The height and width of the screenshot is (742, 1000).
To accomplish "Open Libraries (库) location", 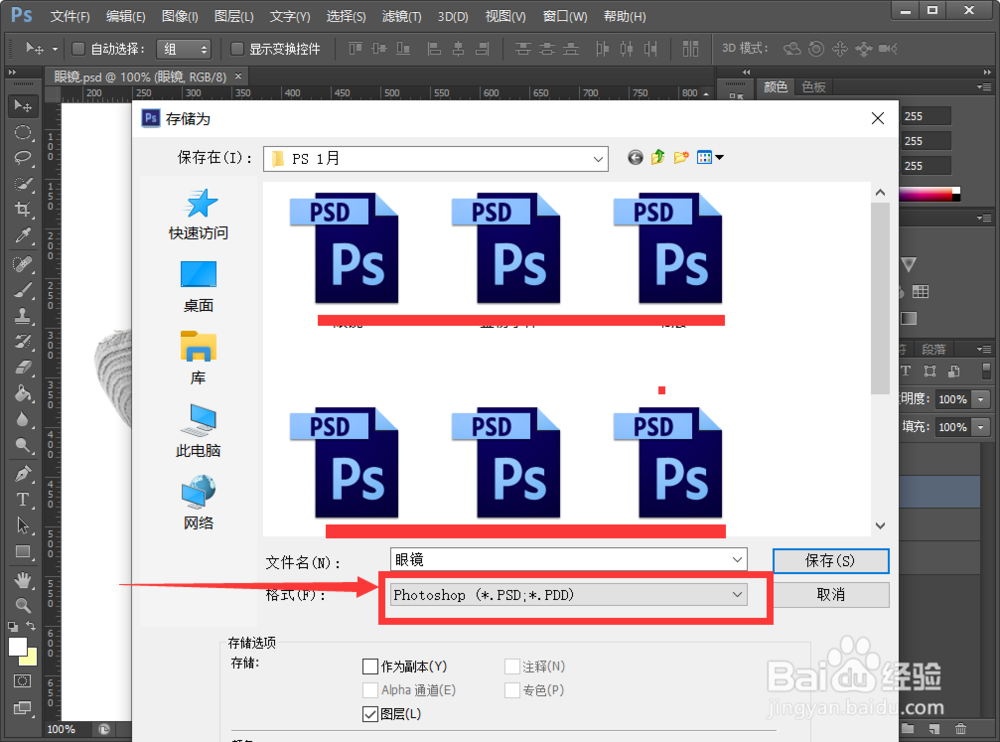I will [x=198, y=359].
